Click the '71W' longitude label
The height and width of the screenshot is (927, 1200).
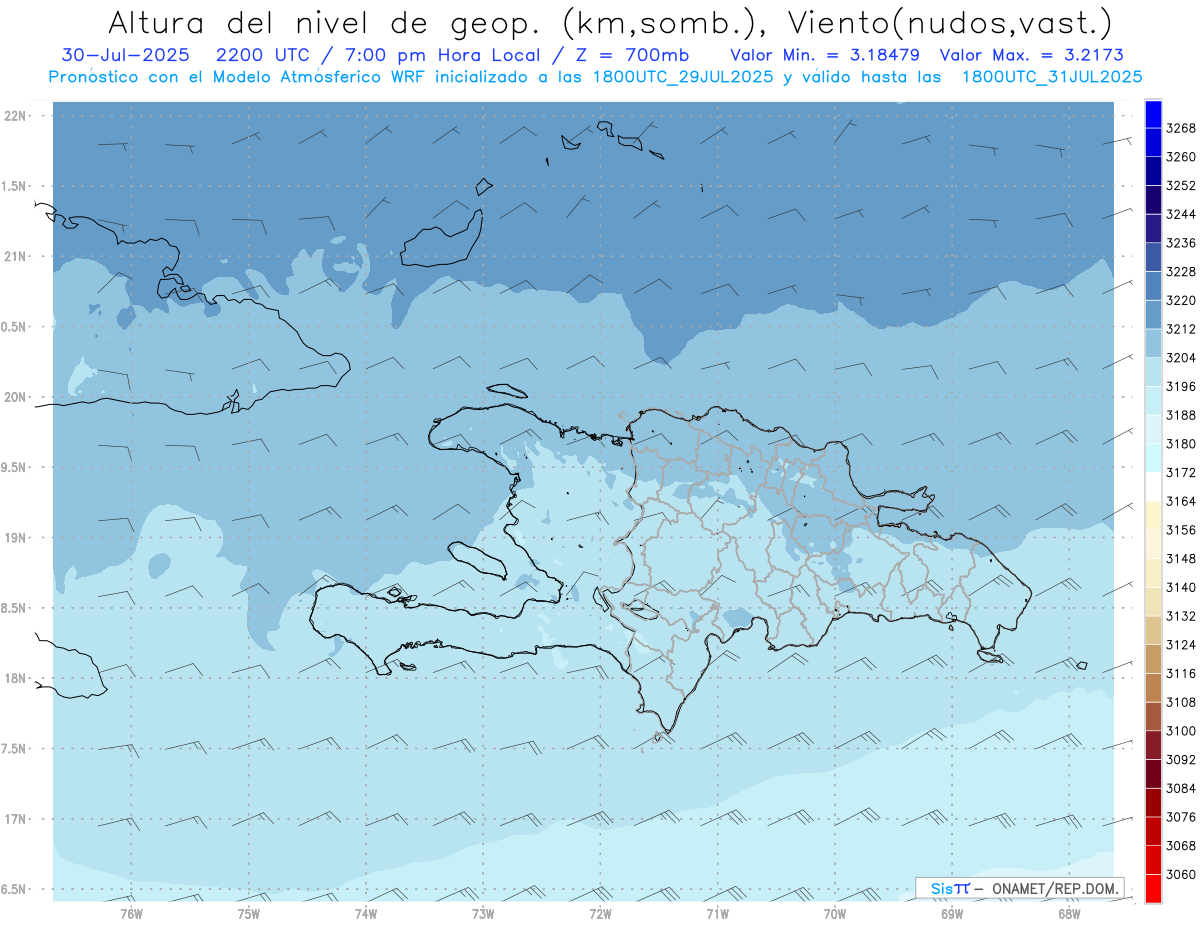(717, 914)
